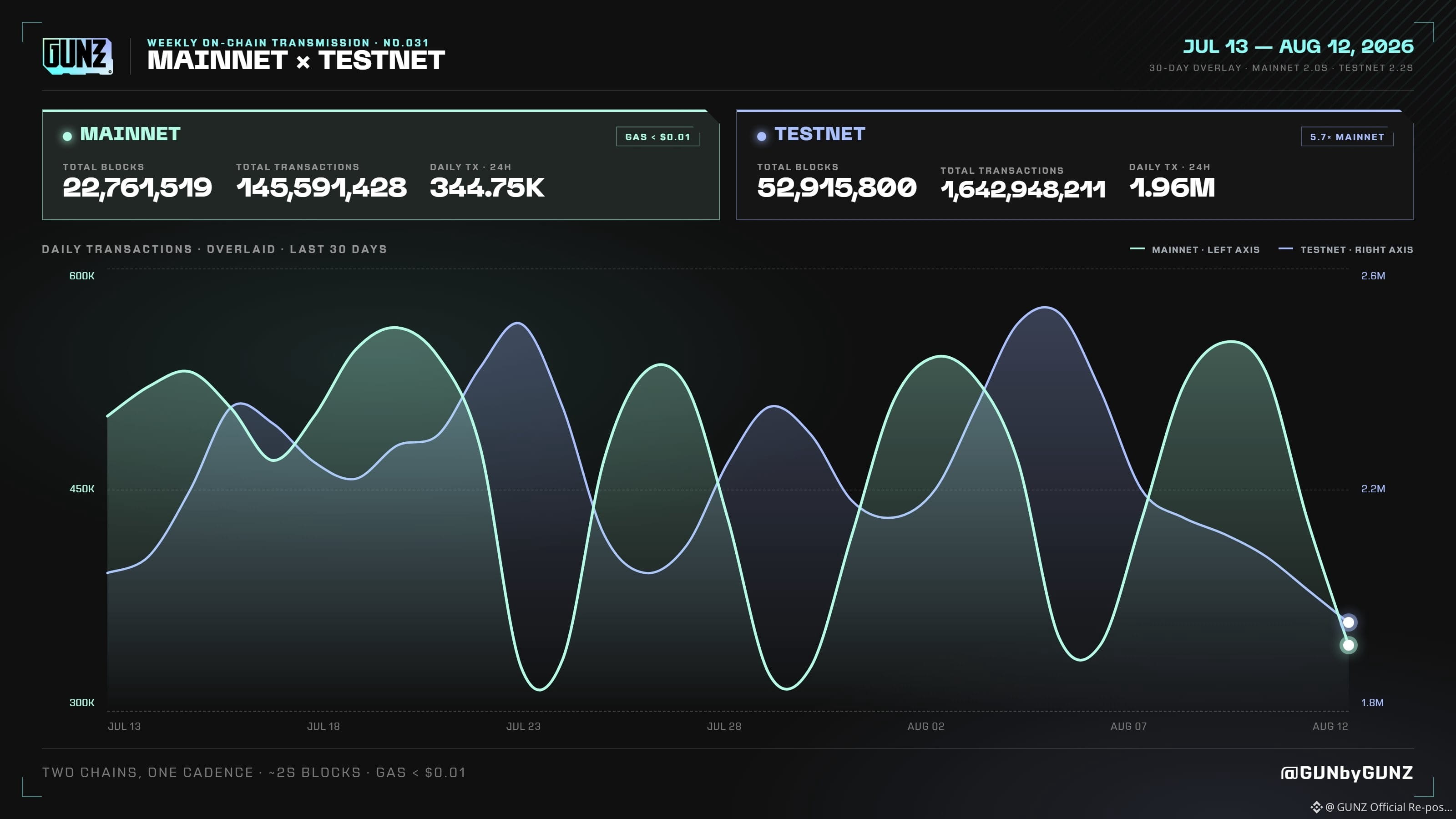Click the purple Testnet status dot
The height and width of the screenshot is (819, 1456).
(761, 136)
